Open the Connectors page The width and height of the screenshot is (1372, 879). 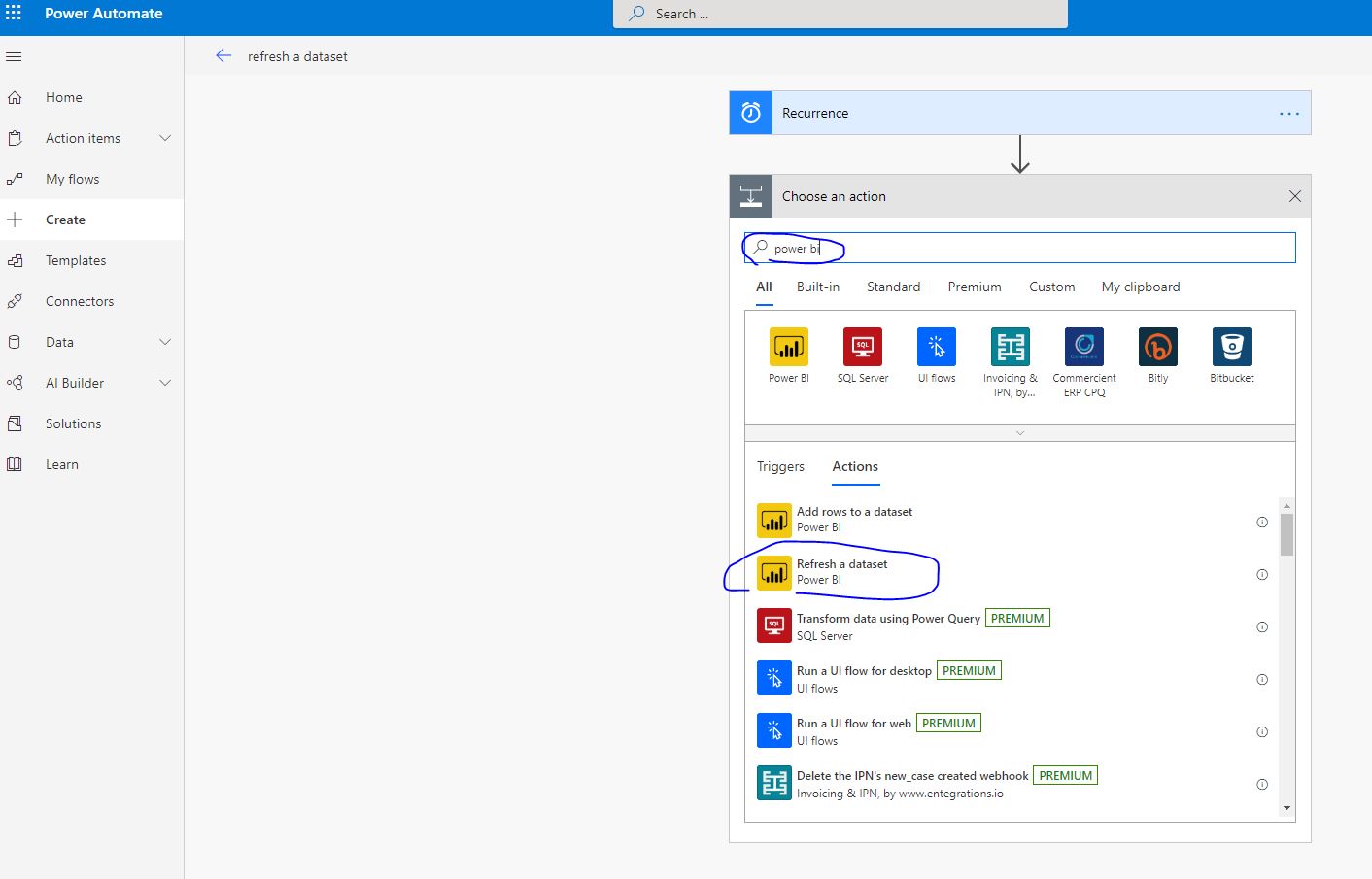(x=80, y=301)
